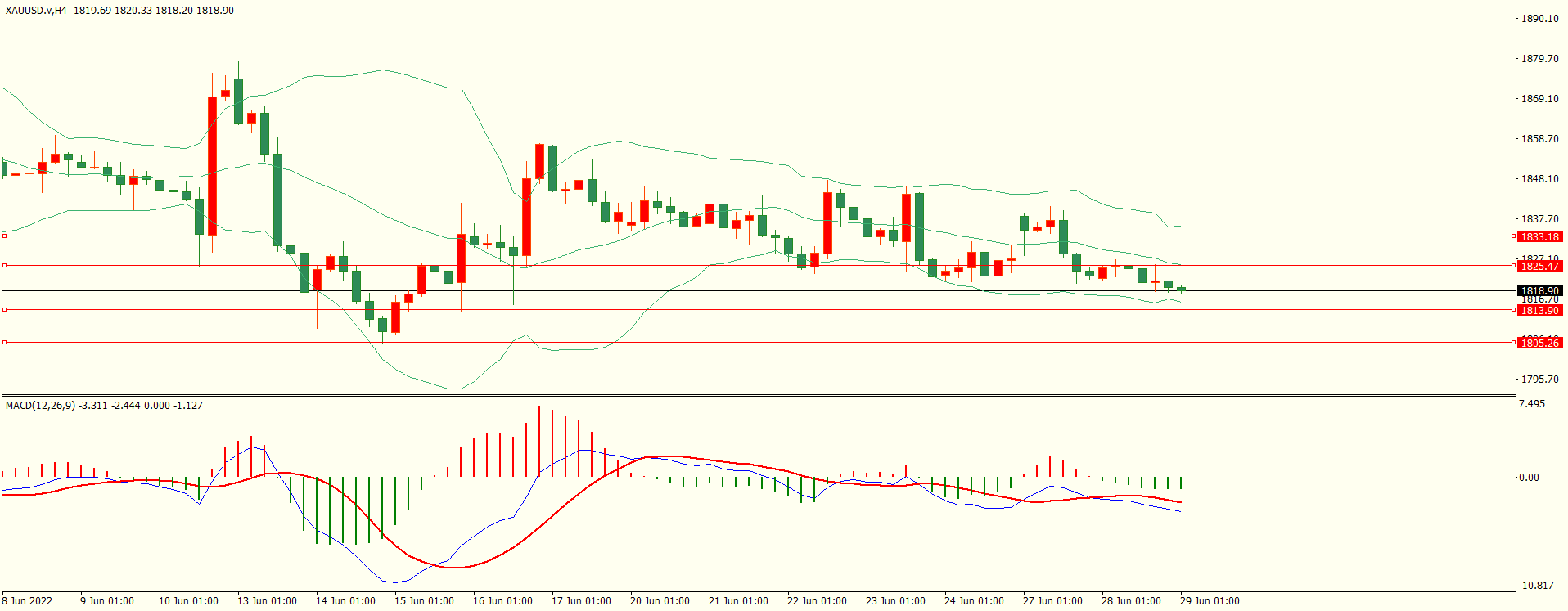Select the 1813.90 red price label
This screenshot has height=611, width=1568.
[x=1539, y=311]
